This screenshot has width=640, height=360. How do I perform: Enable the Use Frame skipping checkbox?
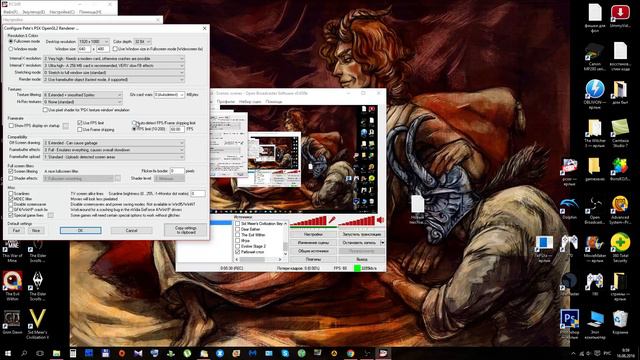click(80, 130)
